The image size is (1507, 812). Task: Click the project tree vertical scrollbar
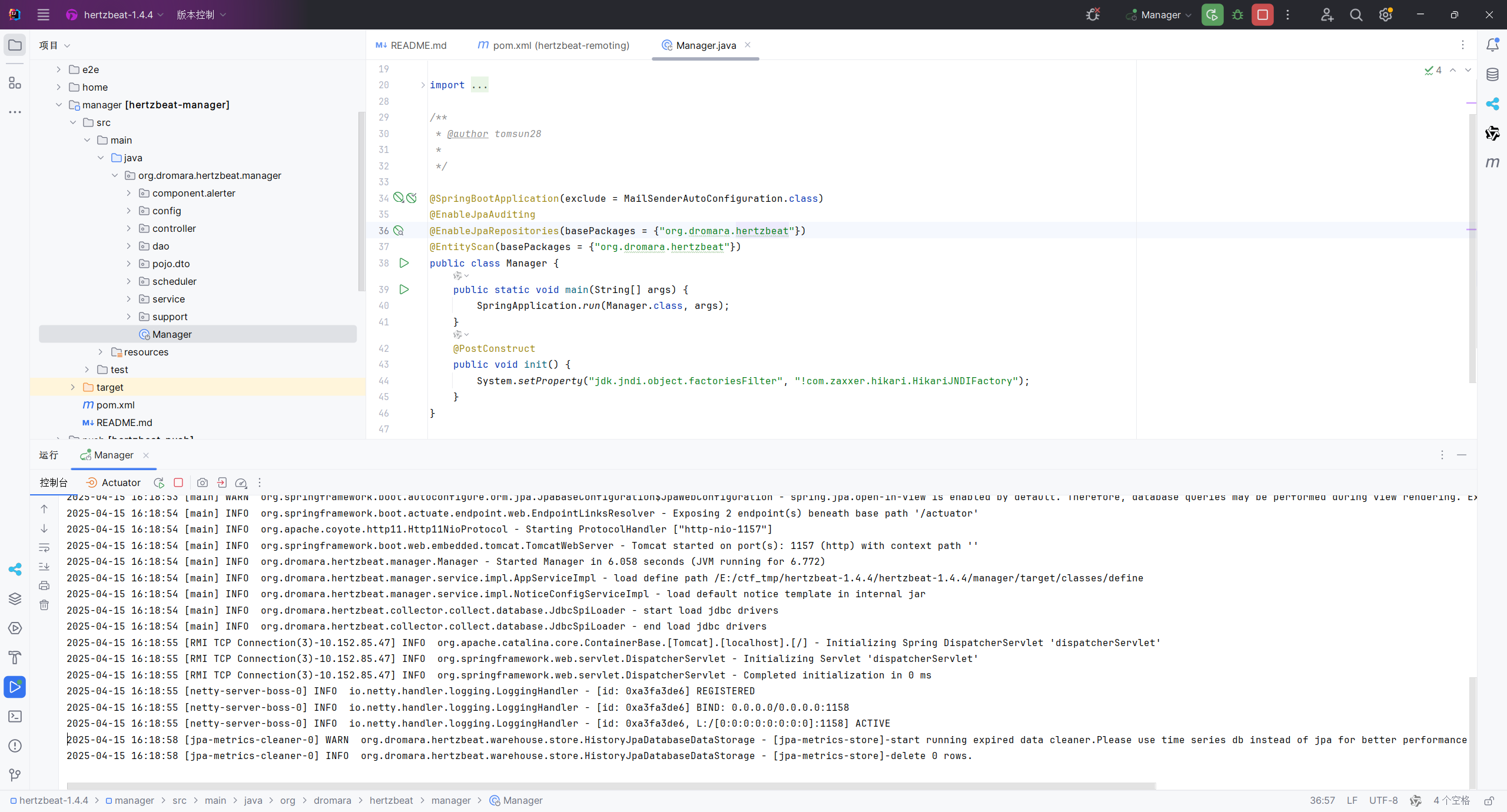point(361,202)
